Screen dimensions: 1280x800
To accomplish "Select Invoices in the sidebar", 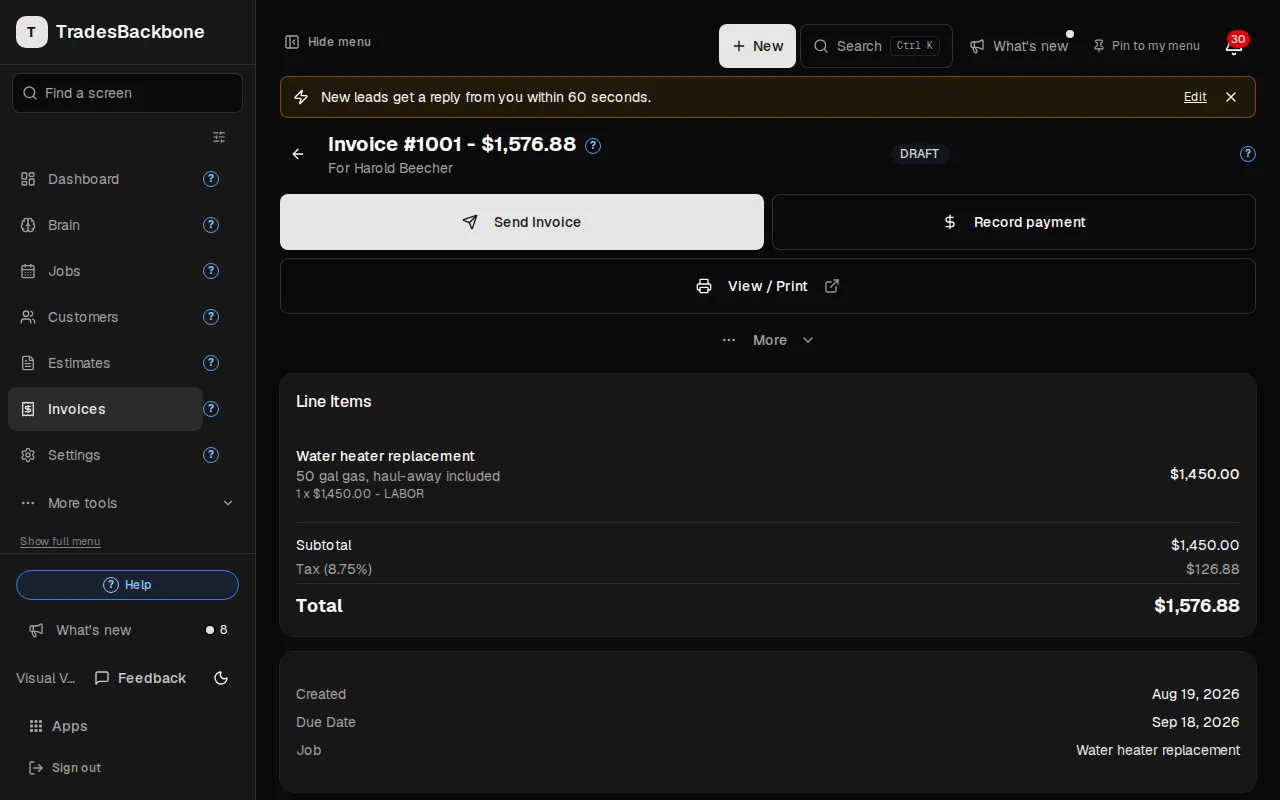I will (x=105, y=409).
